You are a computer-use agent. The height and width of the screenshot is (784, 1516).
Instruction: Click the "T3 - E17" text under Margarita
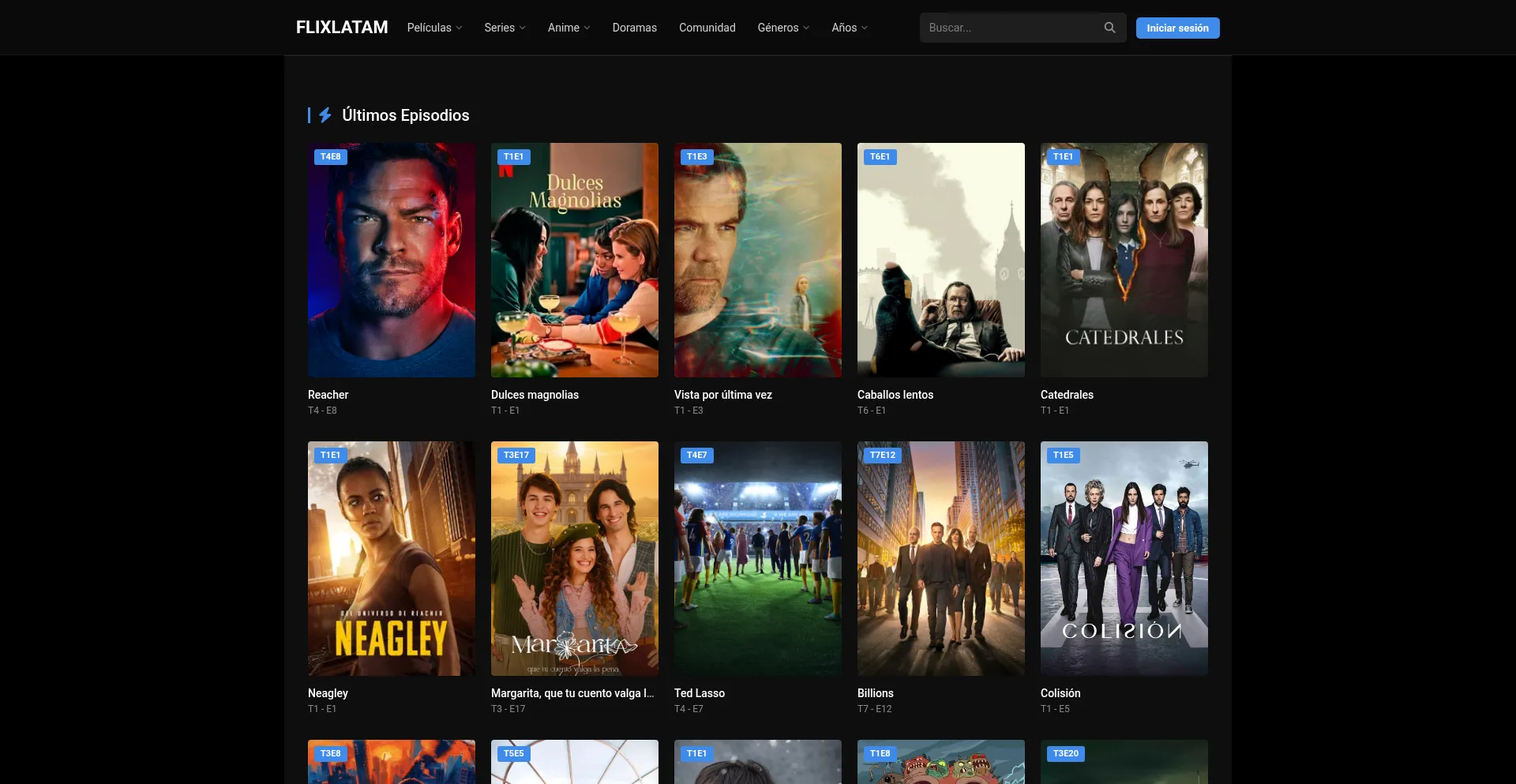click(x=508, y=709)
